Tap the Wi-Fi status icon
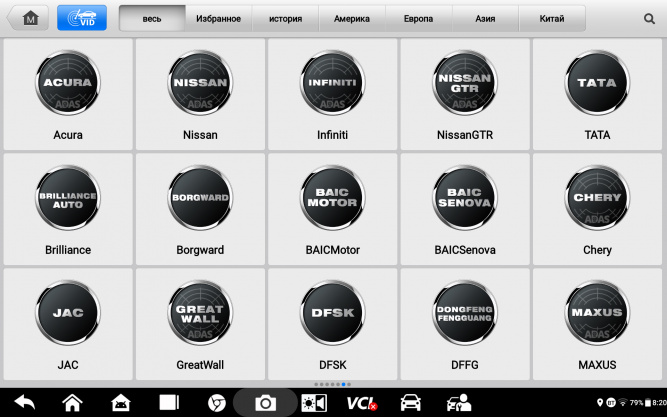Image resolution: width=667 pixels, height=417 pixels. 623,402
